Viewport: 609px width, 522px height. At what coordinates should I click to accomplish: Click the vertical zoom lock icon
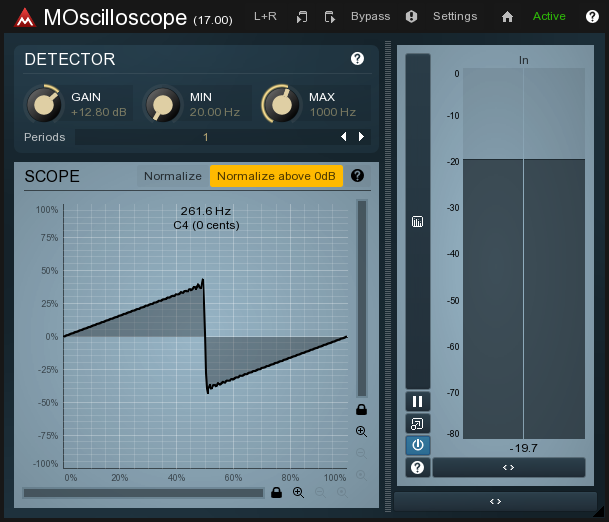[362, 409]
